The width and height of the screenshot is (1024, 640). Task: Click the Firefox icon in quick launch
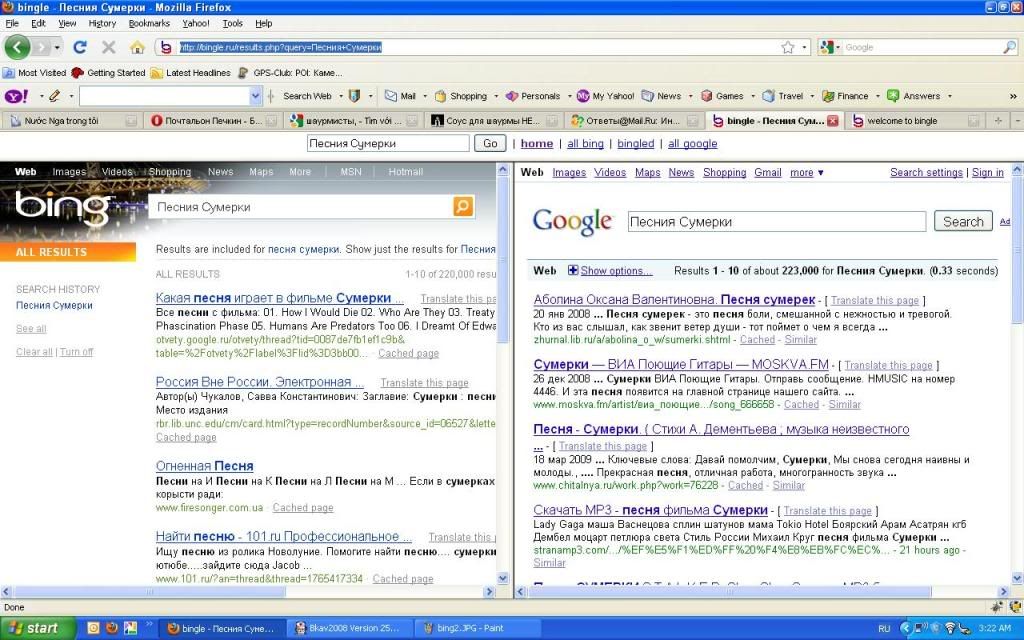tap(112, 628)
